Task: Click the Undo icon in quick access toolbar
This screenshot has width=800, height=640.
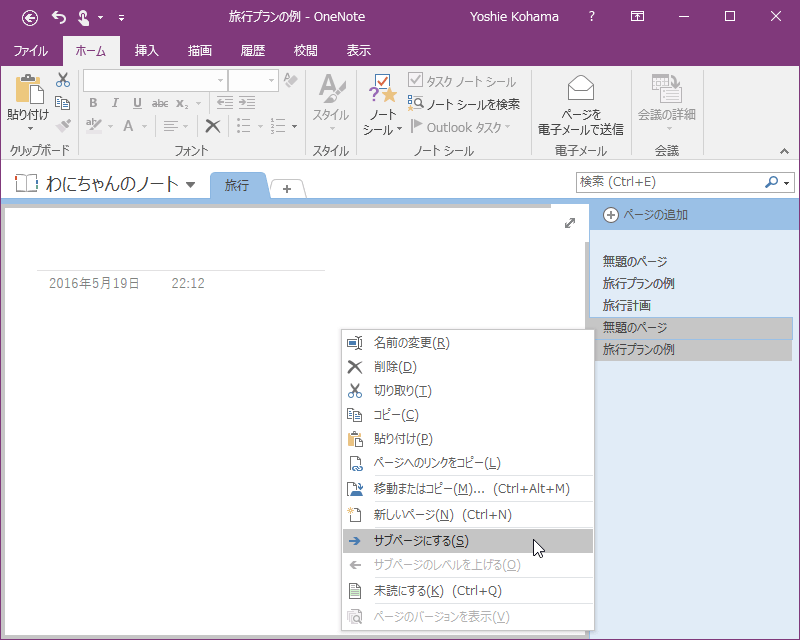Action: coord(59,18)
